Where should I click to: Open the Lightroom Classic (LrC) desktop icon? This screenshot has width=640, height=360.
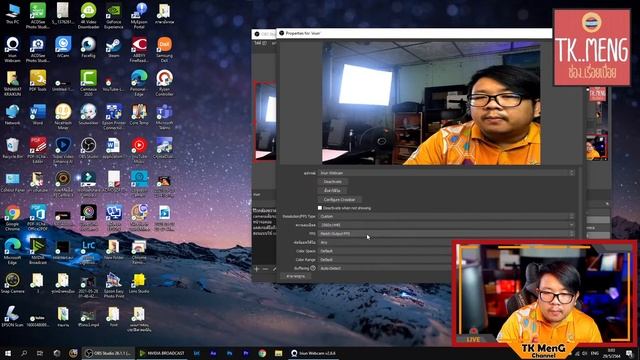tap(88, 251)
